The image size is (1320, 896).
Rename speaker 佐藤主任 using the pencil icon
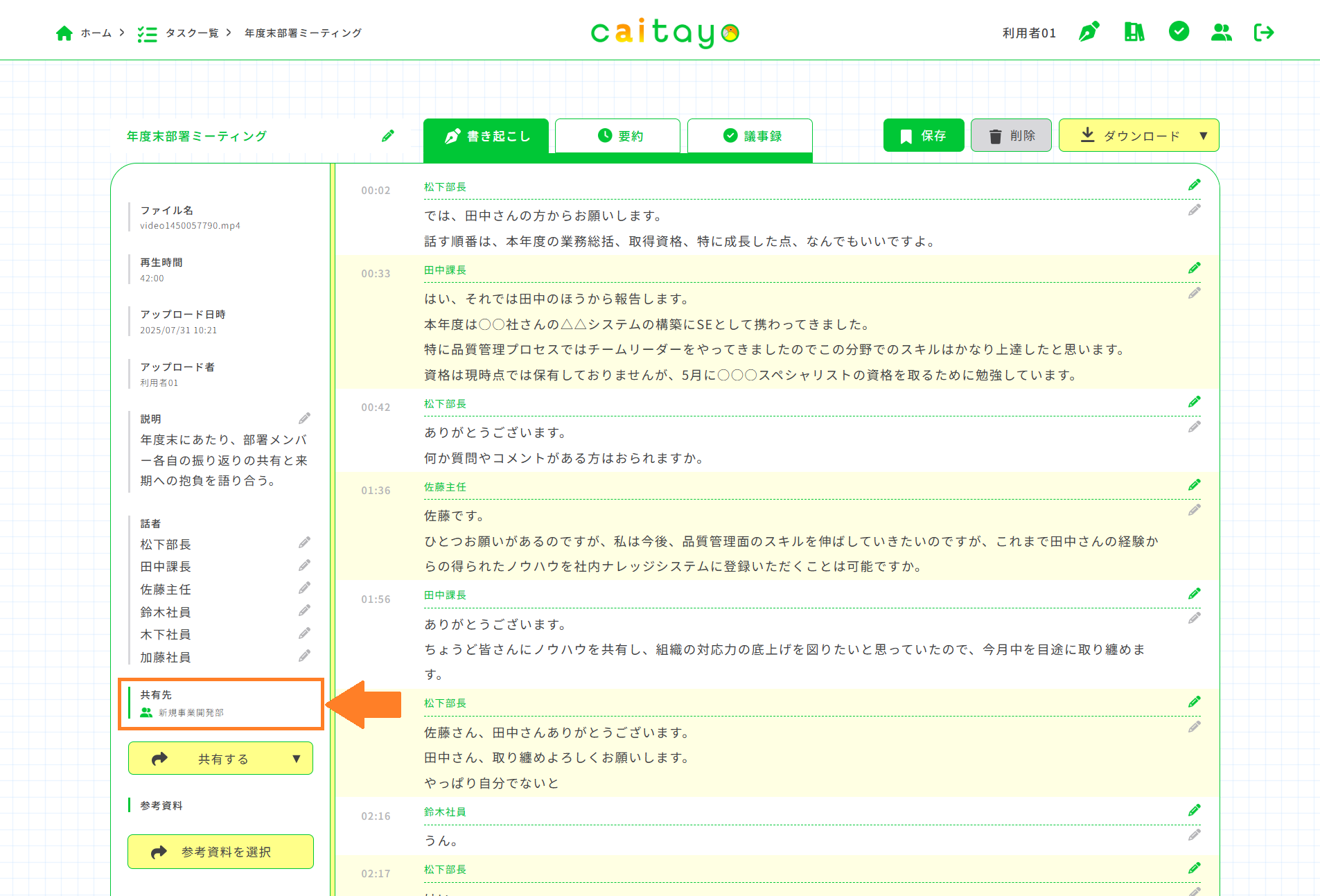304,588
